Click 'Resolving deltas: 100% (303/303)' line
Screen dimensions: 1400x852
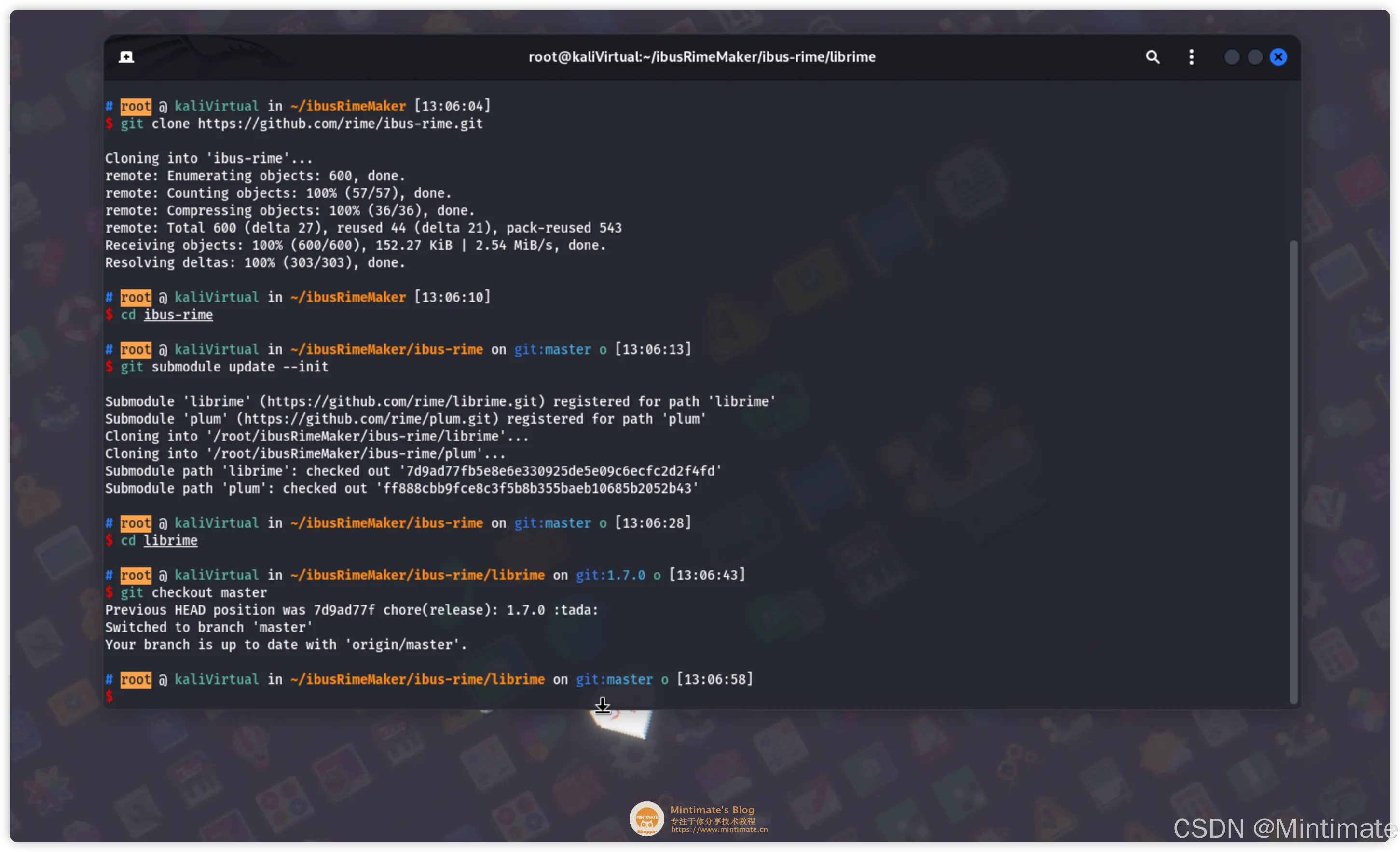pos(255,263)
